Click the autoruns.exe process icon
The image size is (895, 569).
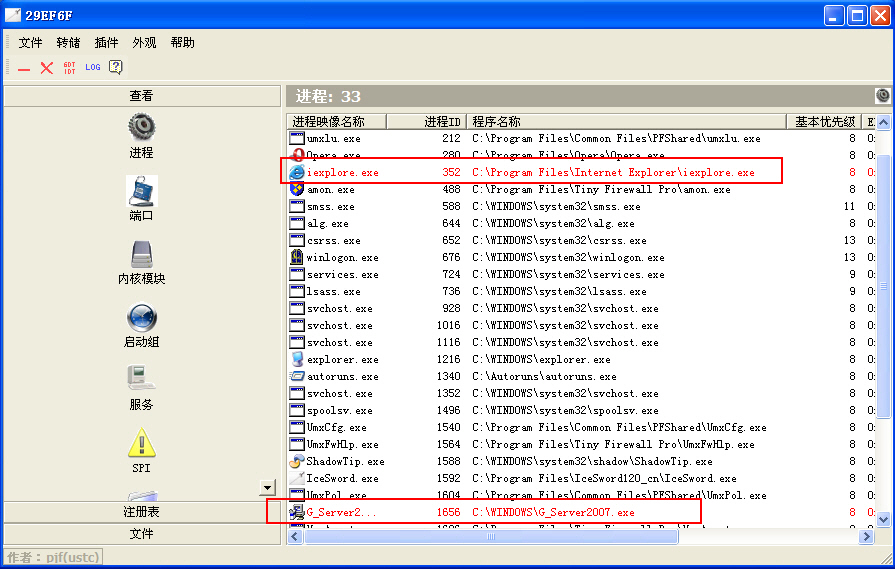tap(297, 376)
